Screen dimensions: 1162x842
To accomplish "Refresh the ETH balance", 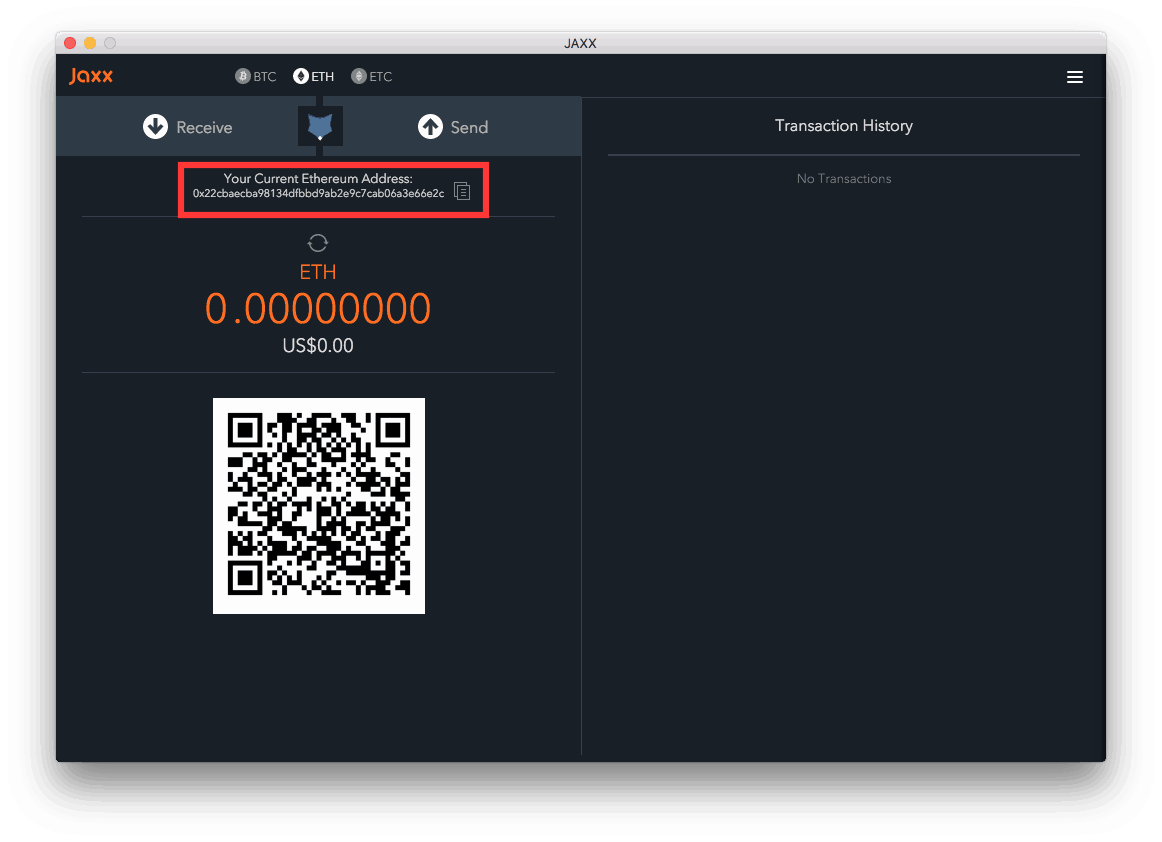I will coord(318,243).
